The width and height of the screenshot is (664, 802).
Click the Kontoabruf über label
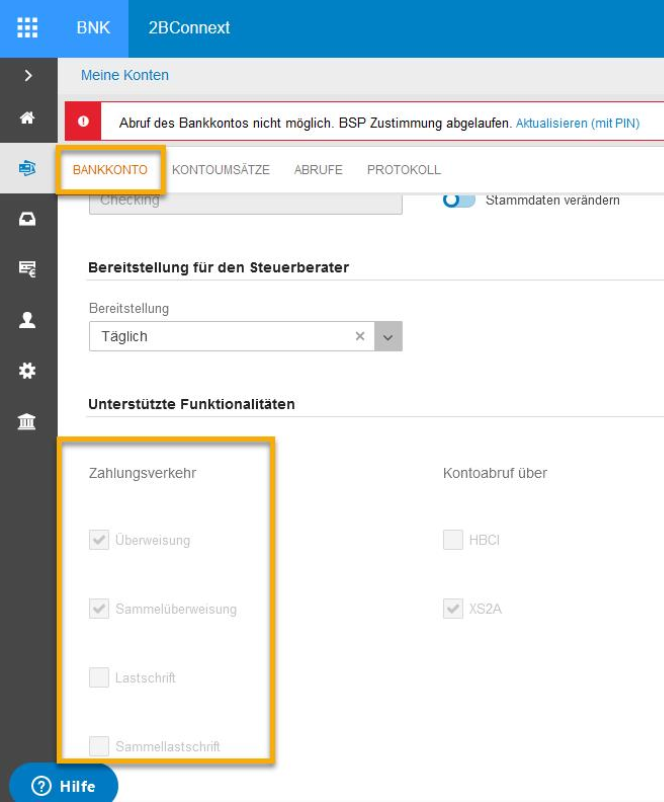coord(495,473)
